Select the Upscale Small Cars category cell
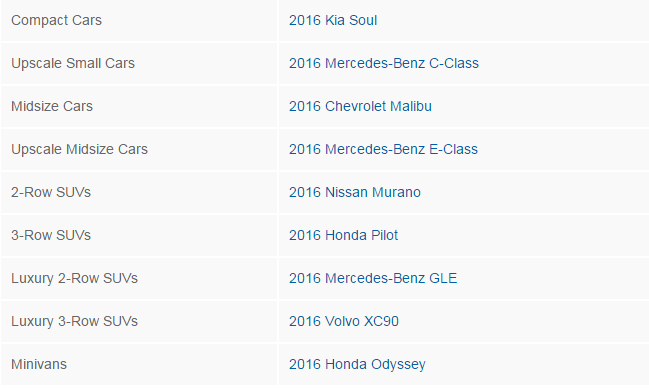 coord(139,63)
